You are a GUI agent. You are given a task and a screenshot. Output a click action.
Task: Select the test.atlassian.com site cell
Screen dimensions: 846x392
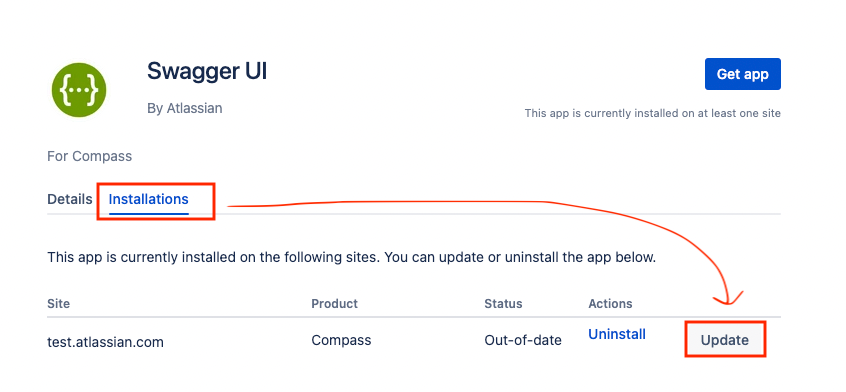(x=105, y=342)
